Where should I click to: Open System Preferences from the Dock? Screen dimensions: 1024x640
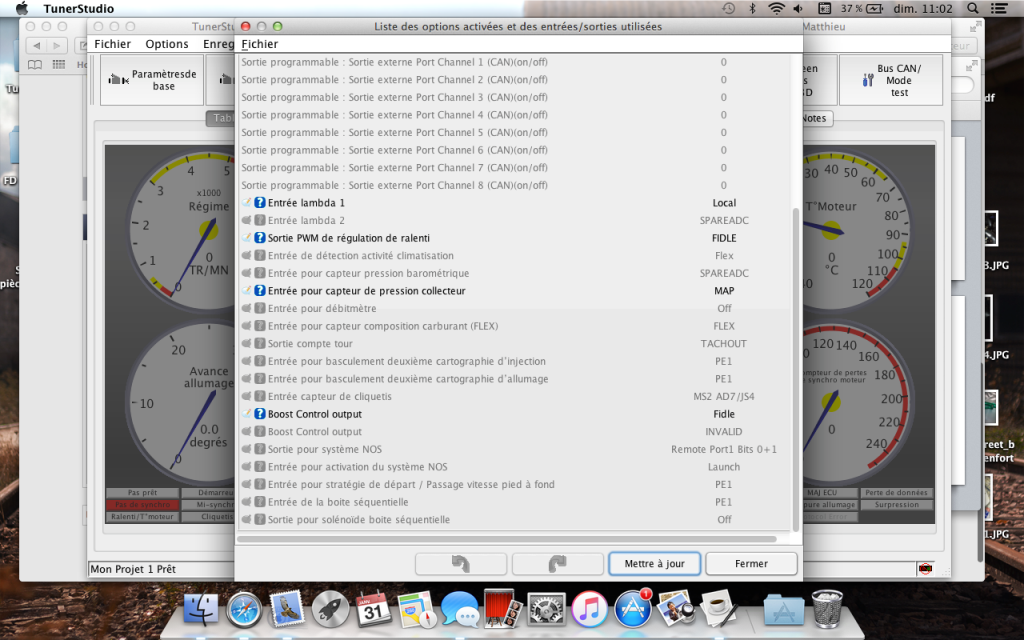click(546, 609)
